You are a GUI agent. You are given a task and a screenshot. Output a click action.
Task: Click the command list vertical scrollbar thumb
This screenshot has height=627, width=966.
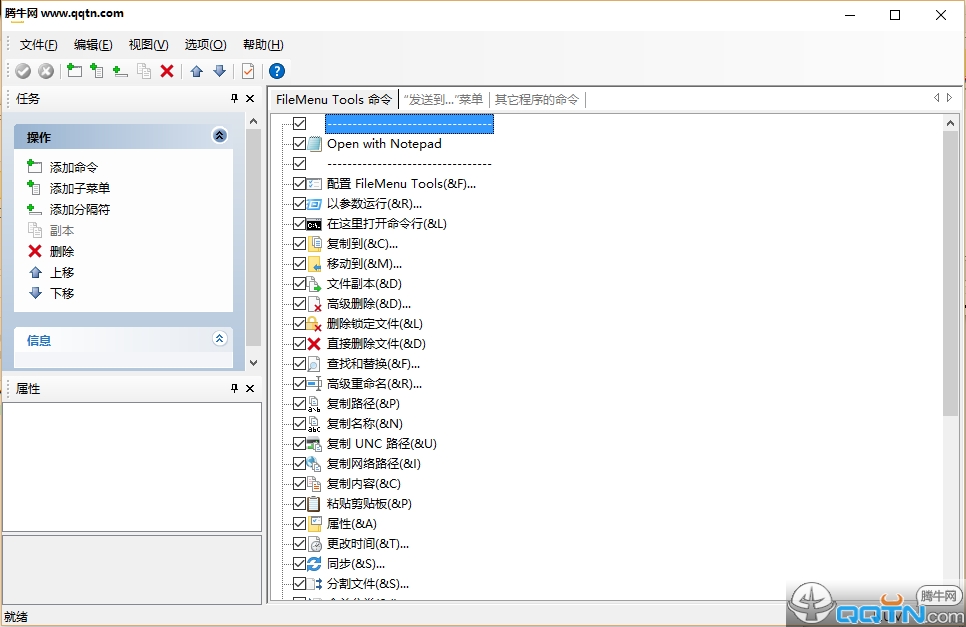(x=950, y=270)
